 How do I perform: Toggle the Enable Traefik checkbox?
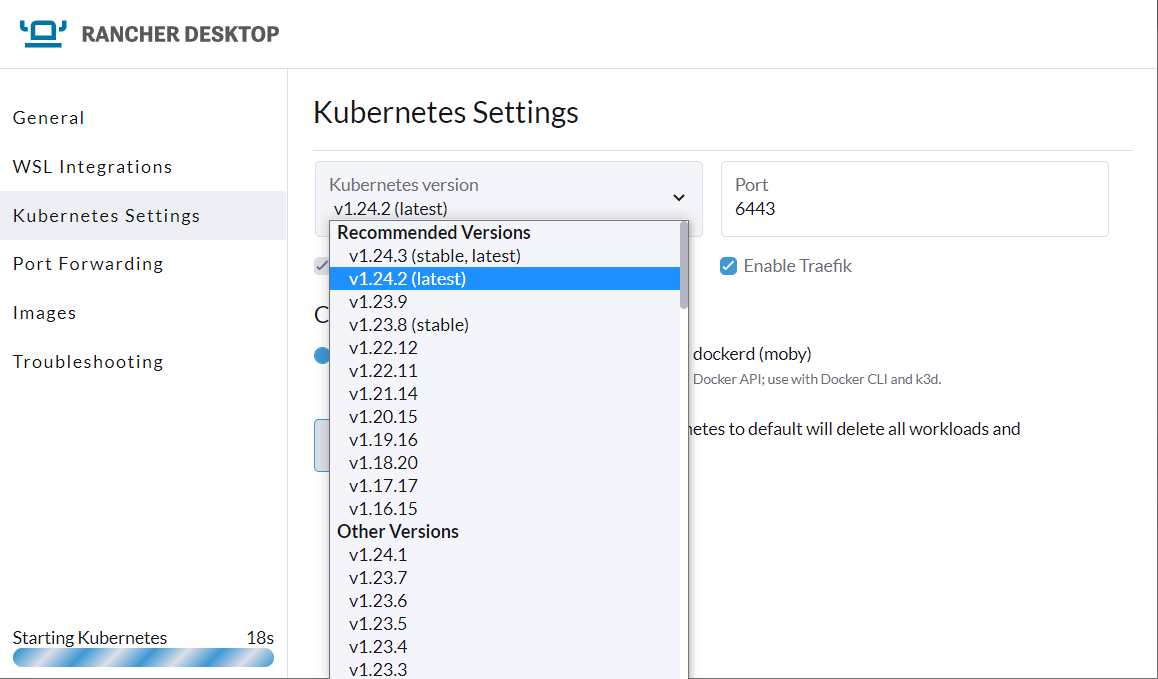tap(728, 266)
